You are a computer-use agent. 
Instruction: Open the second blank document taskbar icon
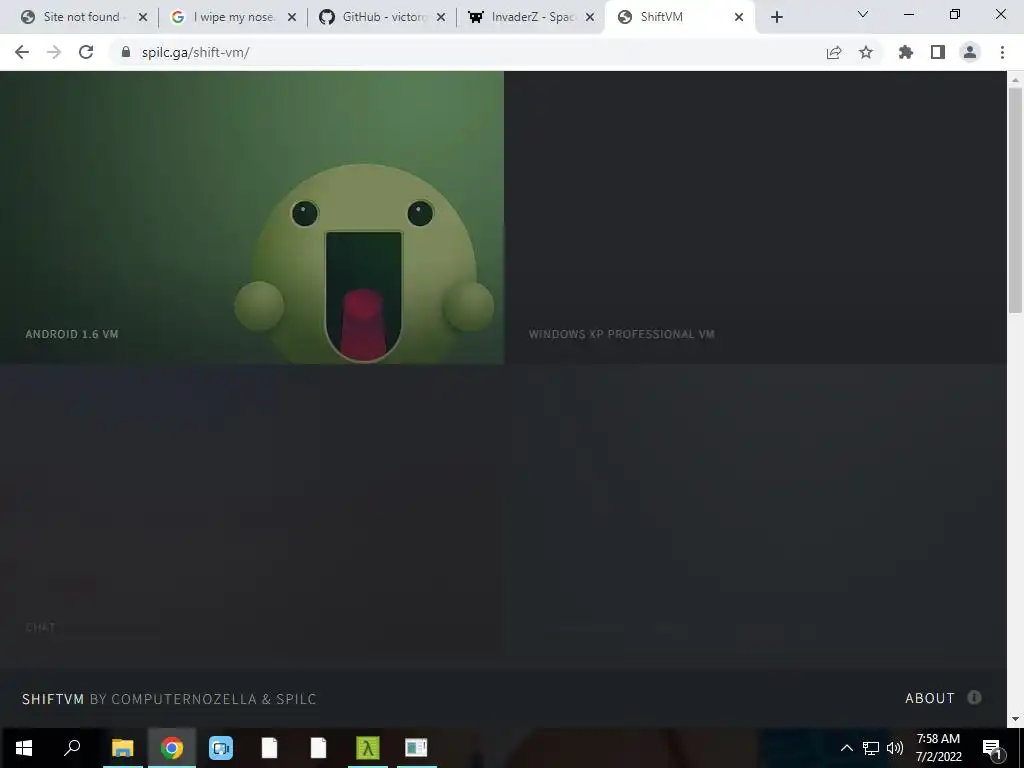point(318,748)
